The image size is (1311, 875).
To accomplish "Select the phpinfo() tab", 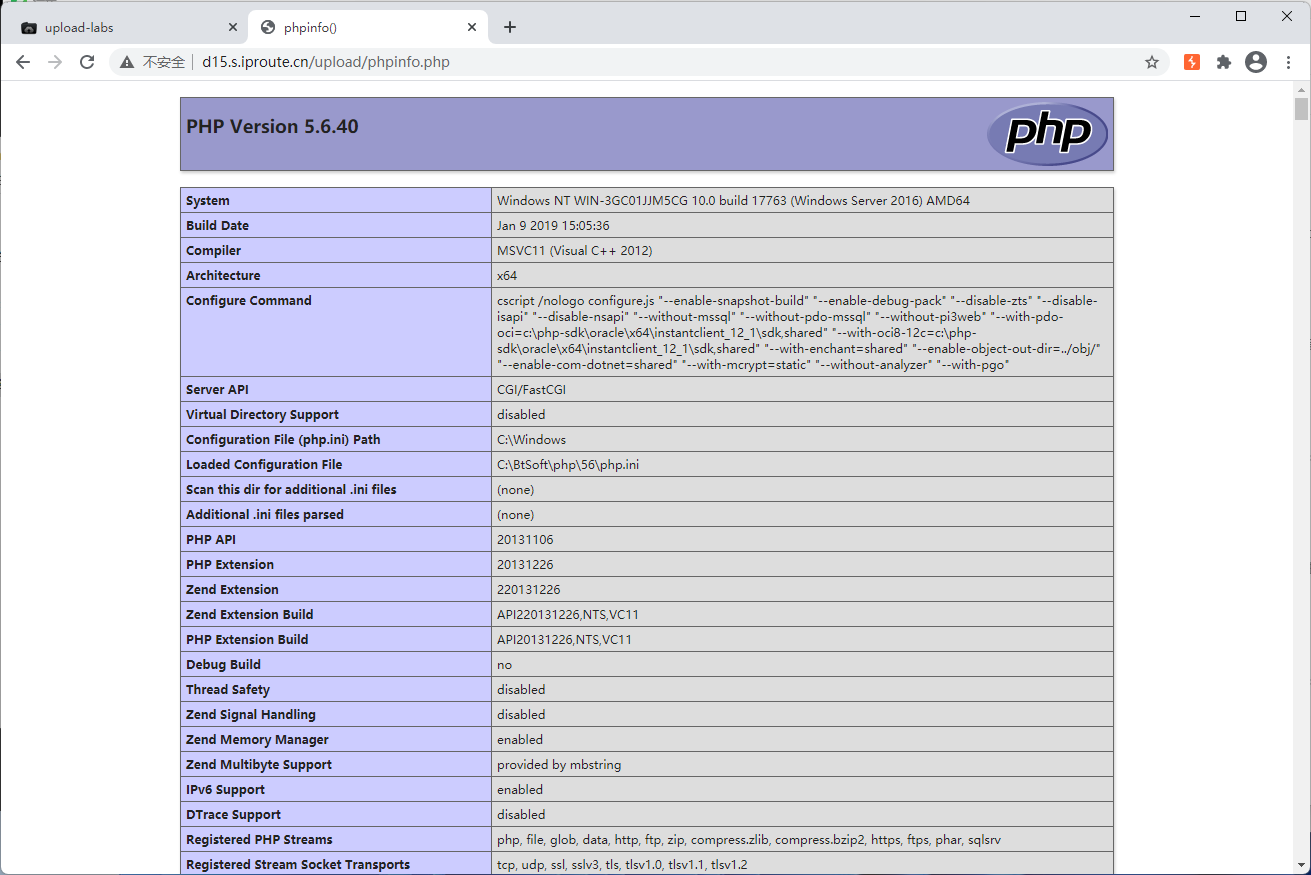I will 360,27.
